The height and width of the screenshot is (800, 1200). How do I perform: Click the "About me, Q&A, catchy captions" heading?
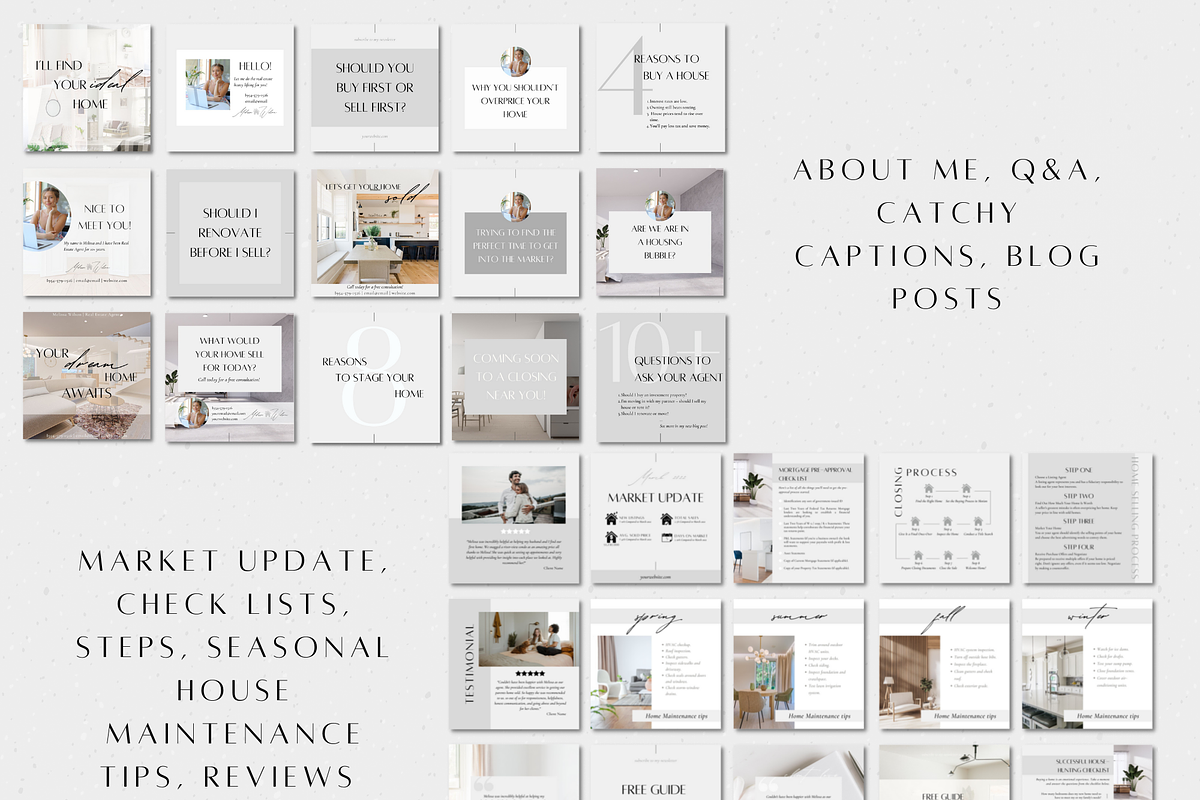[x=948, y=234]
